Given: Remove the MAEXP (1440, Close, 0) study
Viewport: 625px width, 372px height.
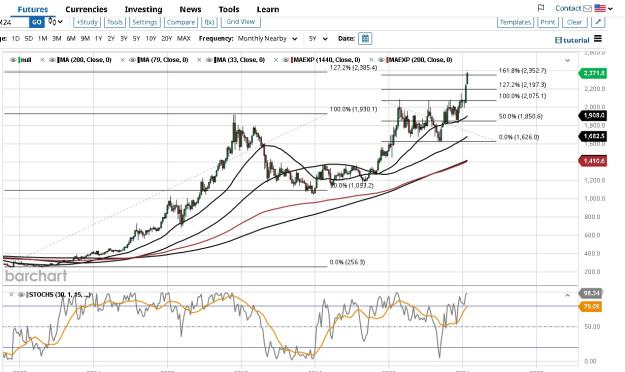Looking at the screenshot, I should [276, 60].
